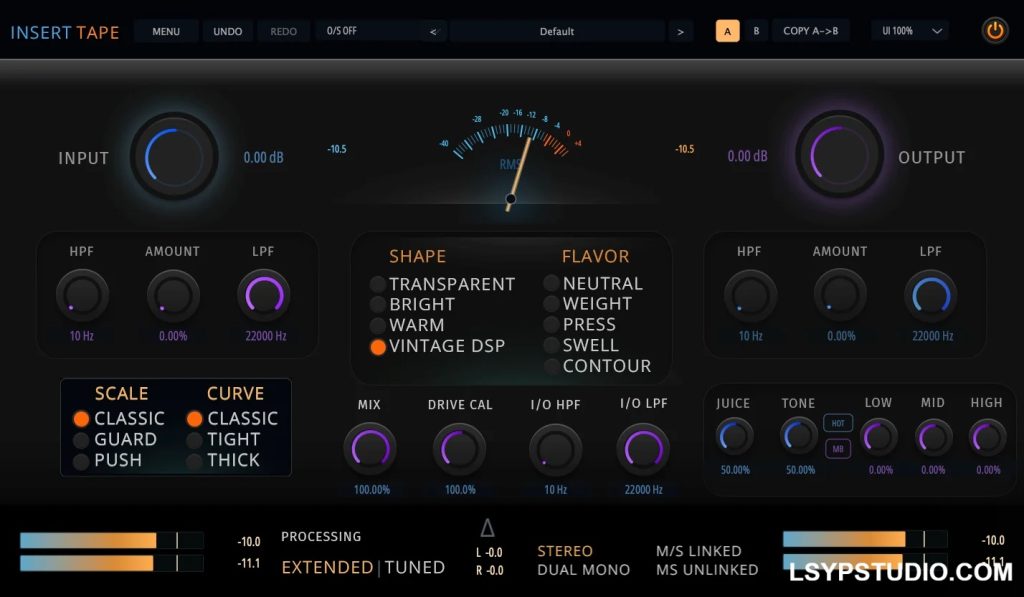Click the COPY A->B button
The image size is (1024, 597).
click(x=810, y=31)
